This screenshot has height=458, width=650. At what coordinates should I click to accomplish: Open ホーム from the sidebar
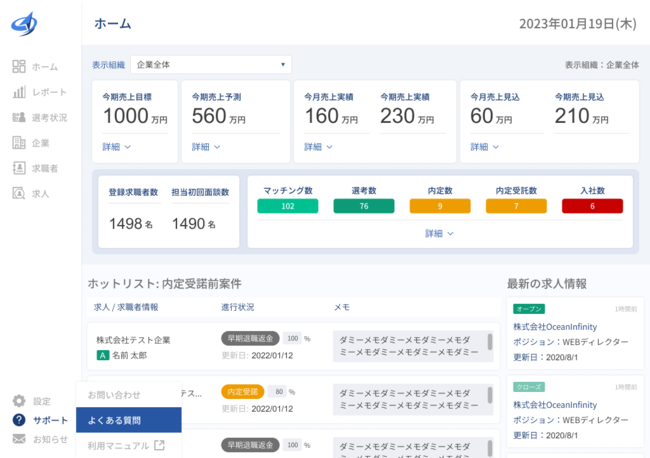tap(44, 66)
